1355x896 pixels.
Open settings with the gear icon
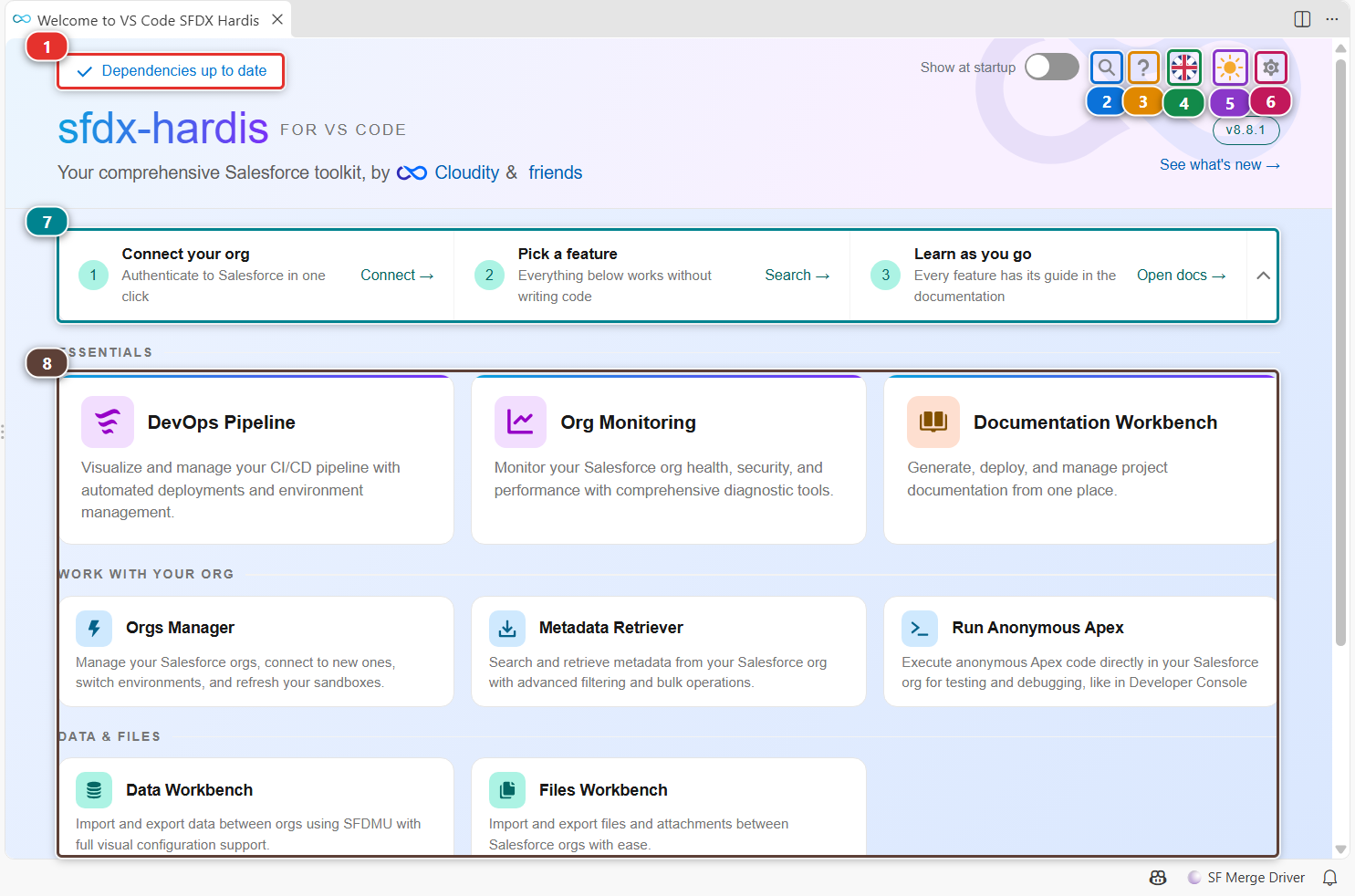[1271, 68]
